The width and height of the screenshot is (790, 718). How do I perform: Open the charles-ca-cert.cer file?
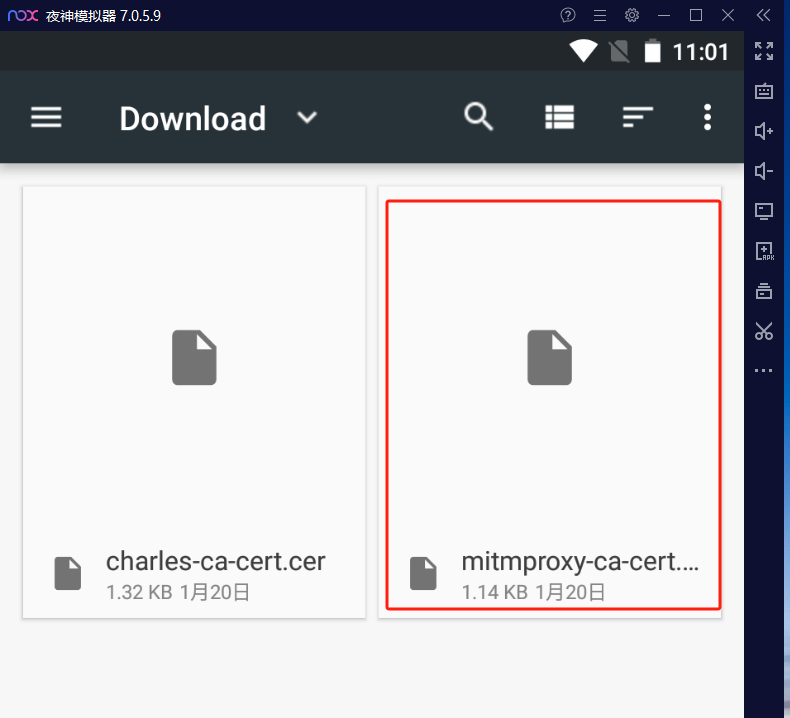tap(194, 401)
